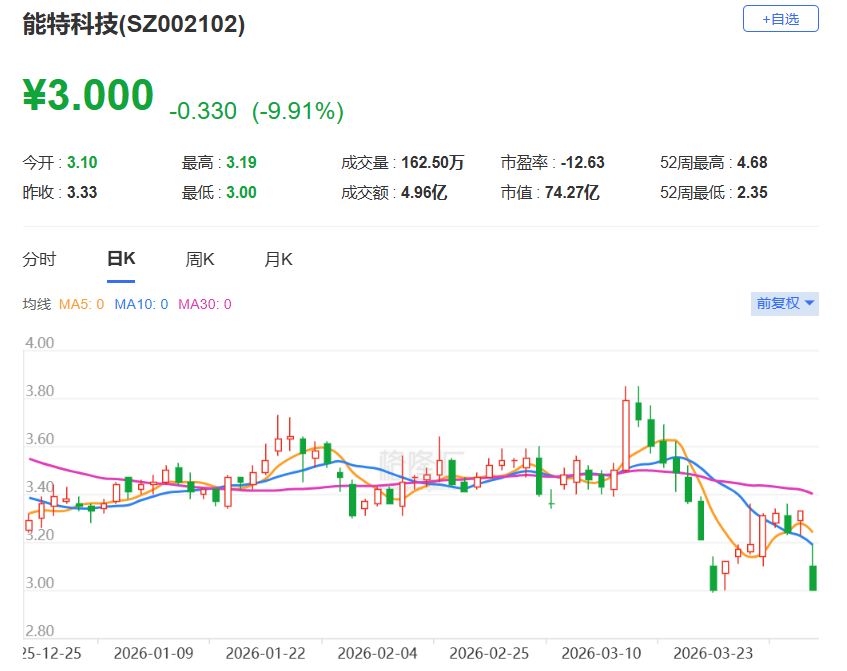Open the 周K weekly chart tab

(200, 259)
